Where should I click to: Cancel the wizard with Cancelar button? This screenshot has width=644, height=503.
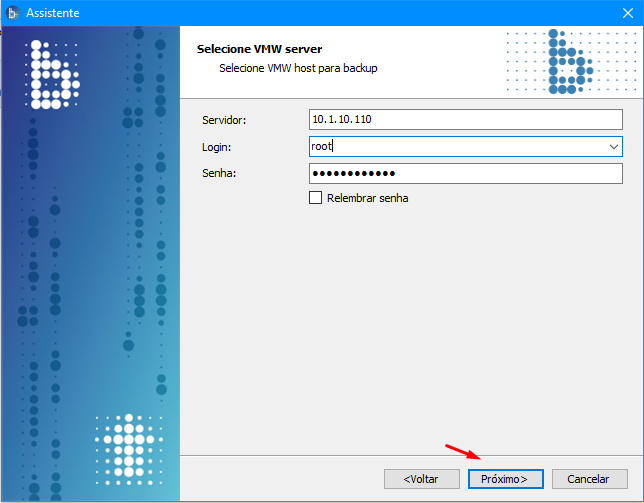590,479
